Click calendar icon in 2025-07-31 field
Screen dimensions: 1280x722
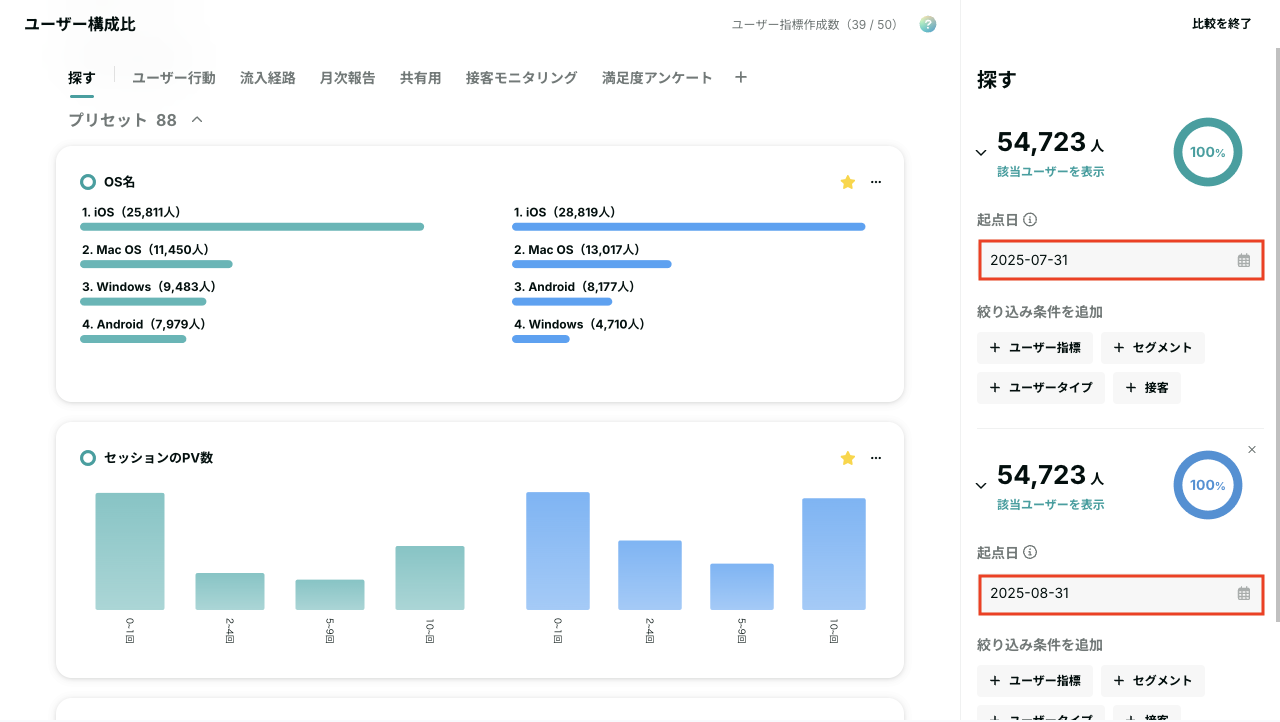(x=1244, y=260)
